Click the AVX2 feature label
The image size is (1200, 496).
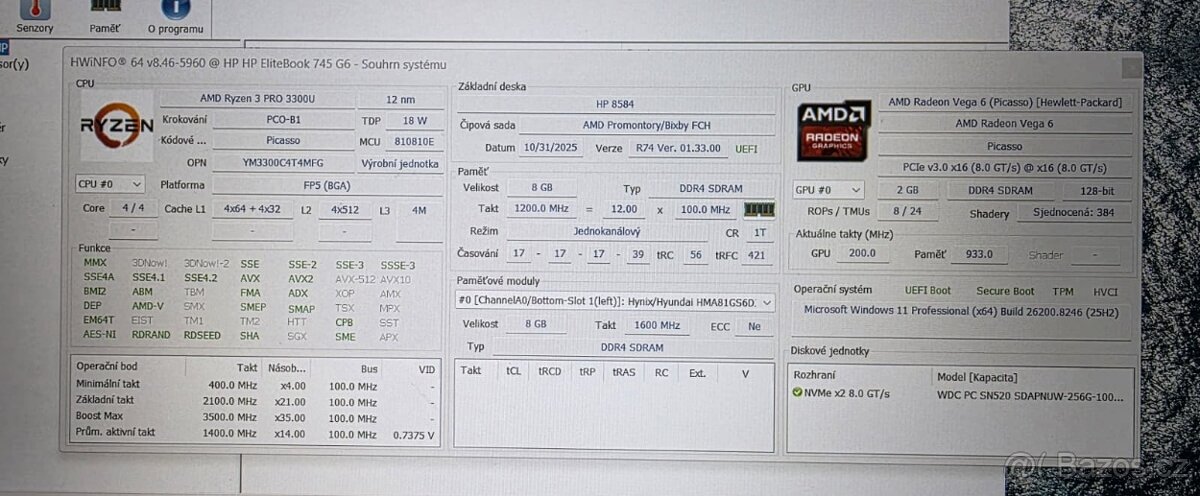point(301,279)
